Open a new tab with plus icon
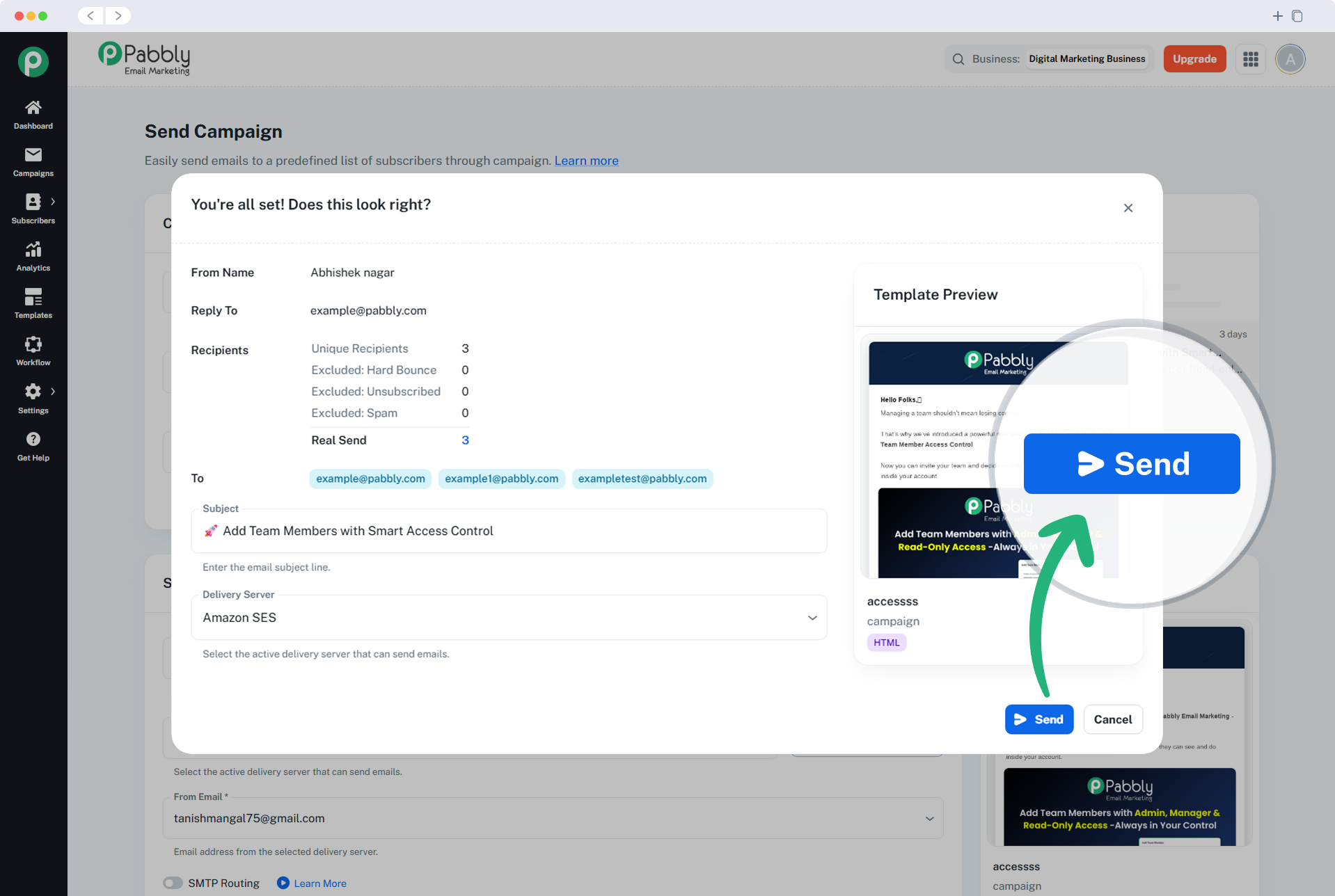 click(x=1277, y=16)
